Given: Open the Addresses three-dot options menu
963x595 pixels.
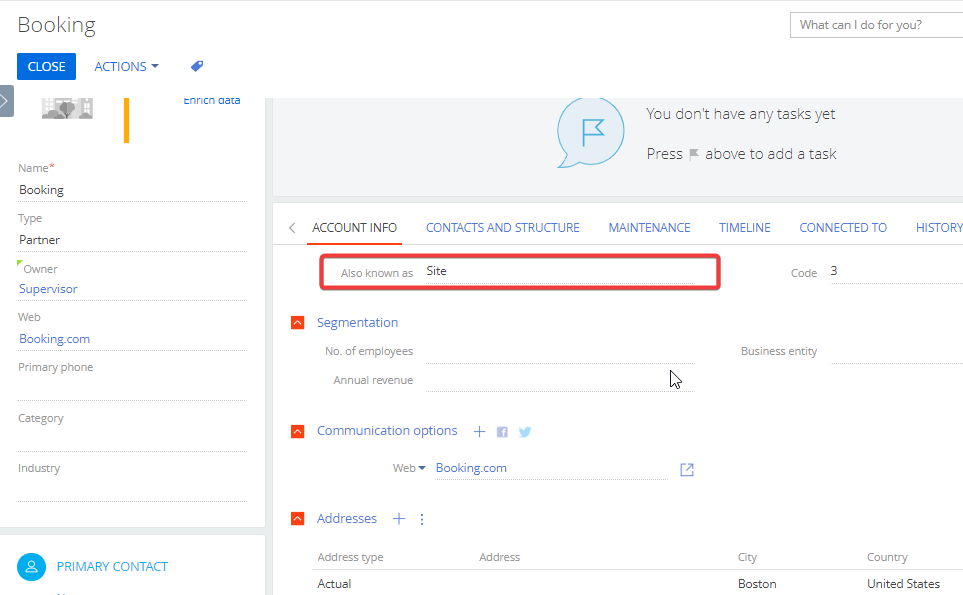Looking at the screenshot, I should tap(422, 519).
